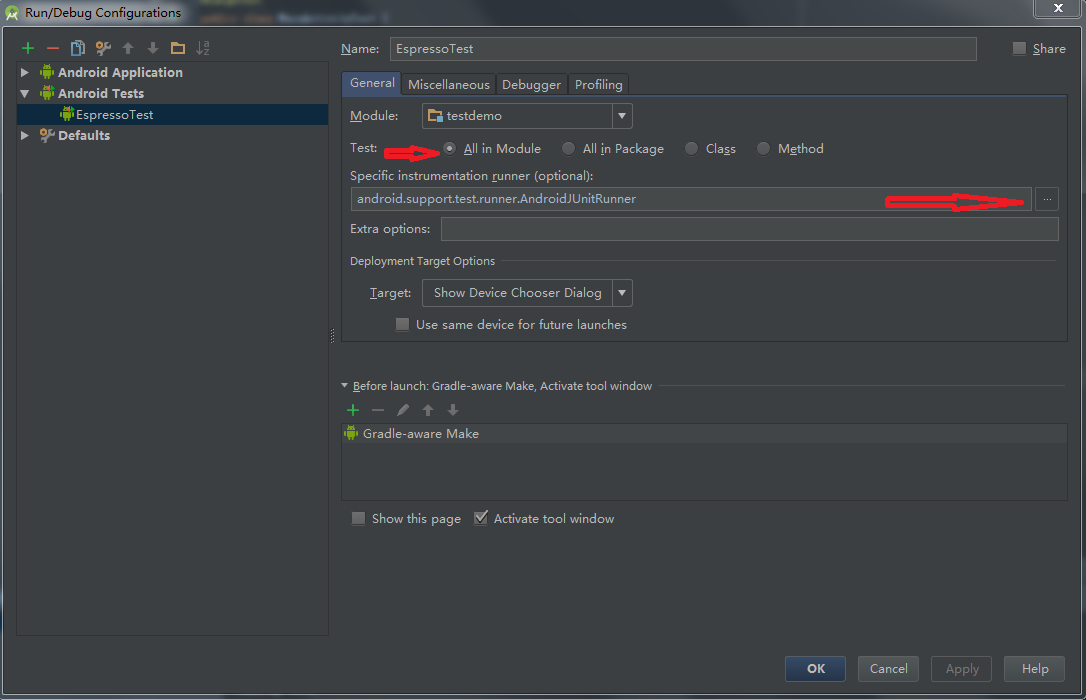Confirm with the OK button
The height and width of the screenshot is (700, 1086).
(x=815, y=669)
